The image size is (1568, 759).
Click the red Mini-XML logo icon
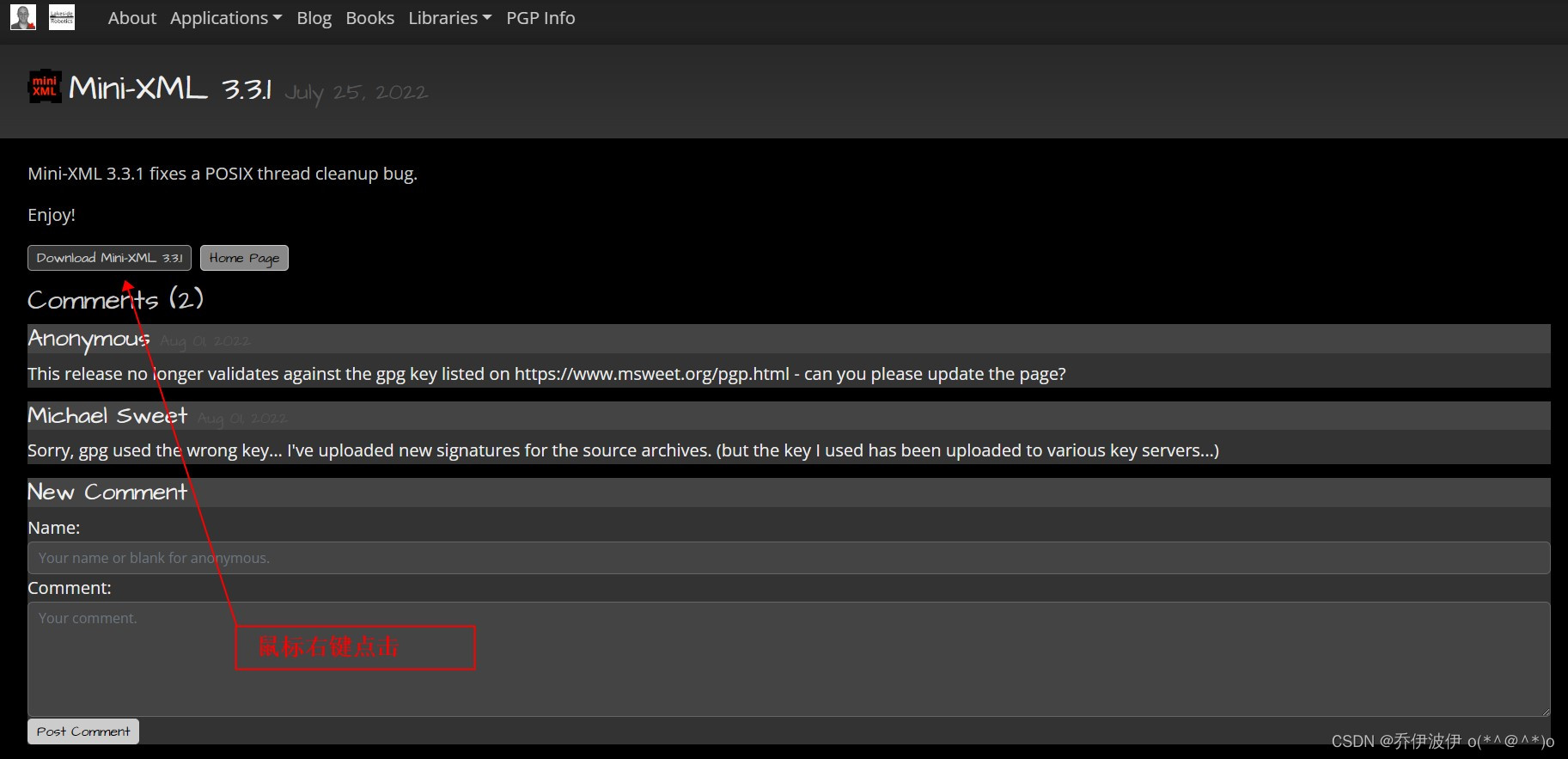45,87
